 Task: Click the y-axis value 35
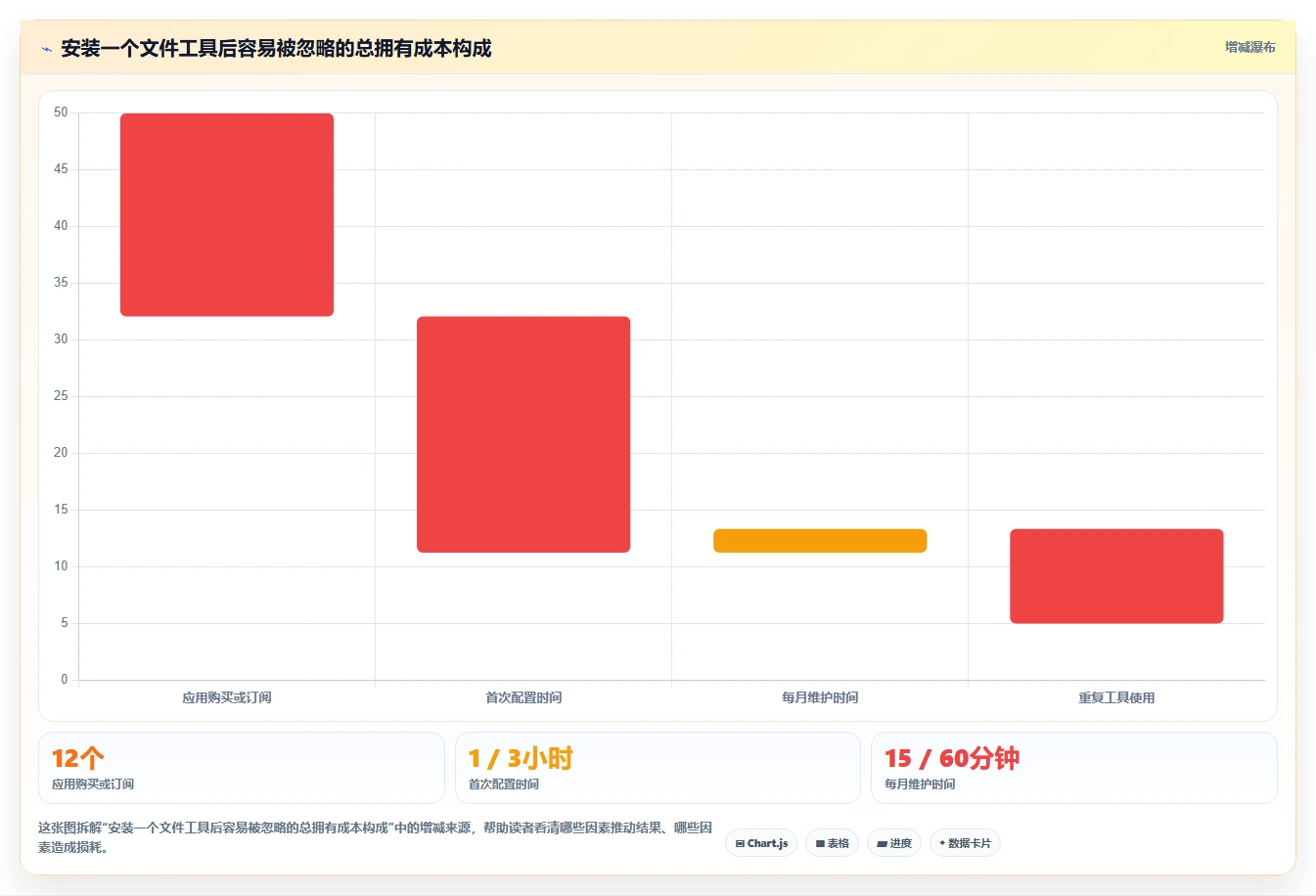(x=61, y=283)
